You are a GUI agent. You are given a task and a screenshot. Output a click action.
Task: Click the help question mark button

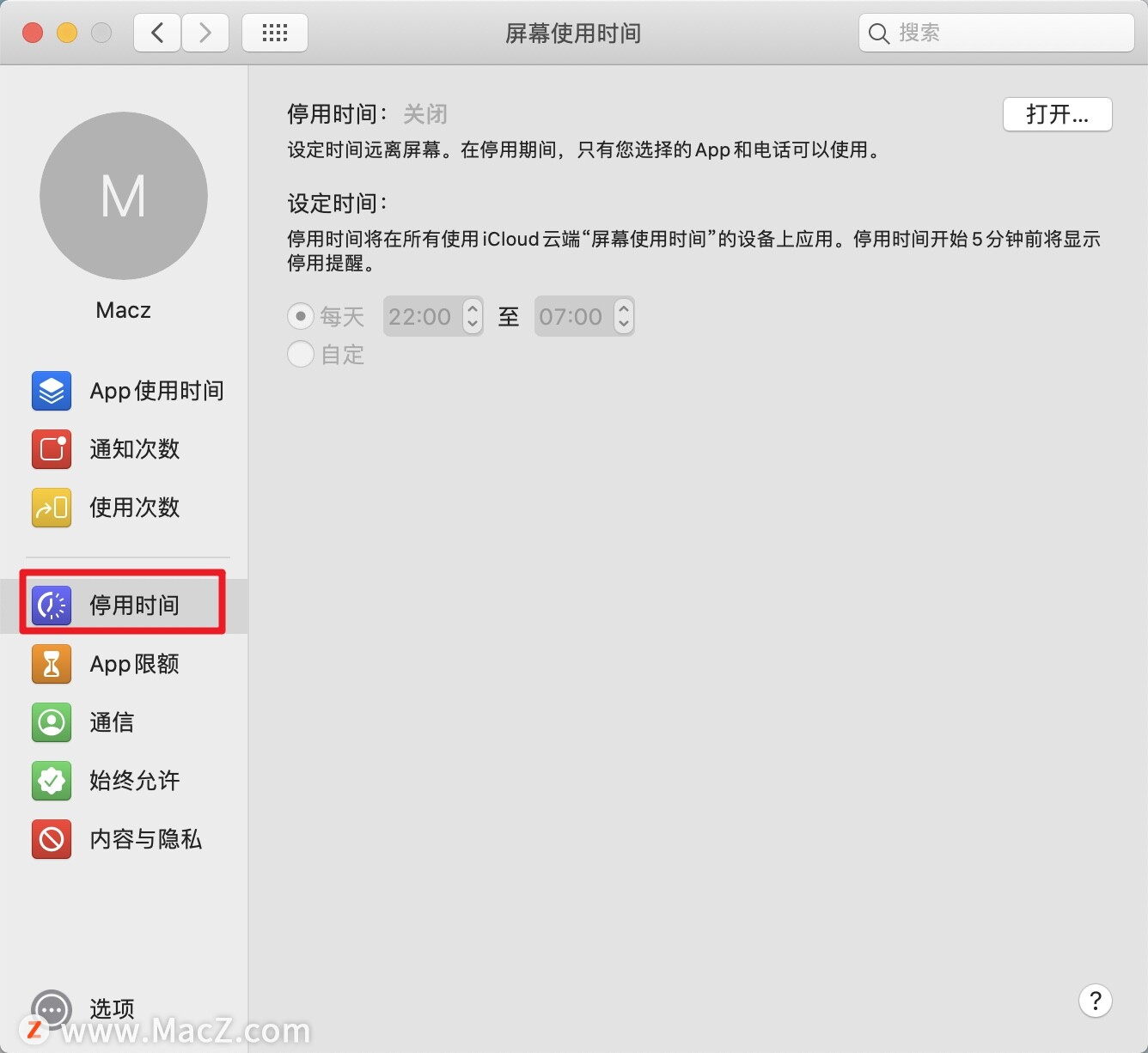click(x=1096, y=1001)
